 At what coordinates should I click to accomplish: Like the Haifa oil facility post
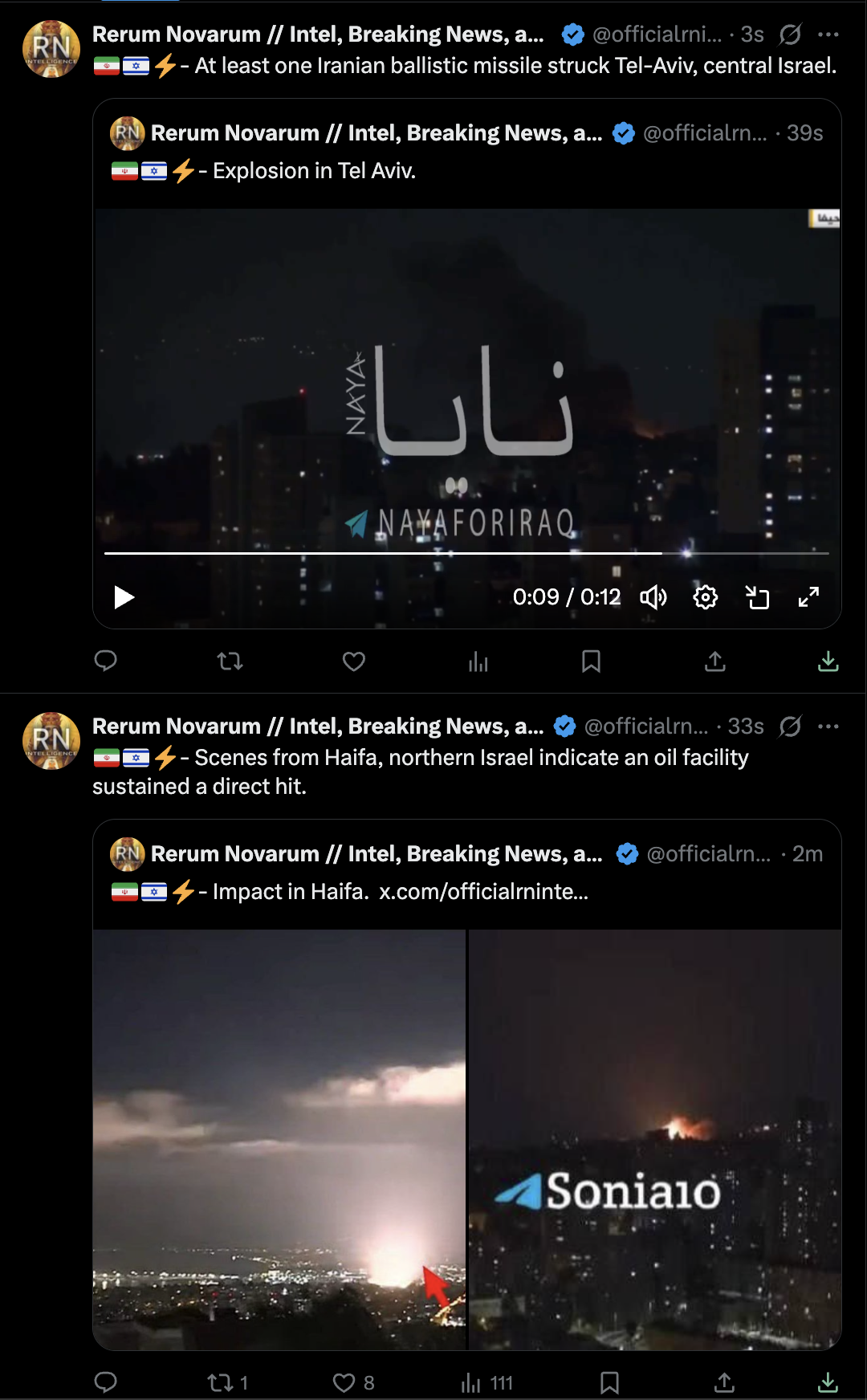[353, 1382]
